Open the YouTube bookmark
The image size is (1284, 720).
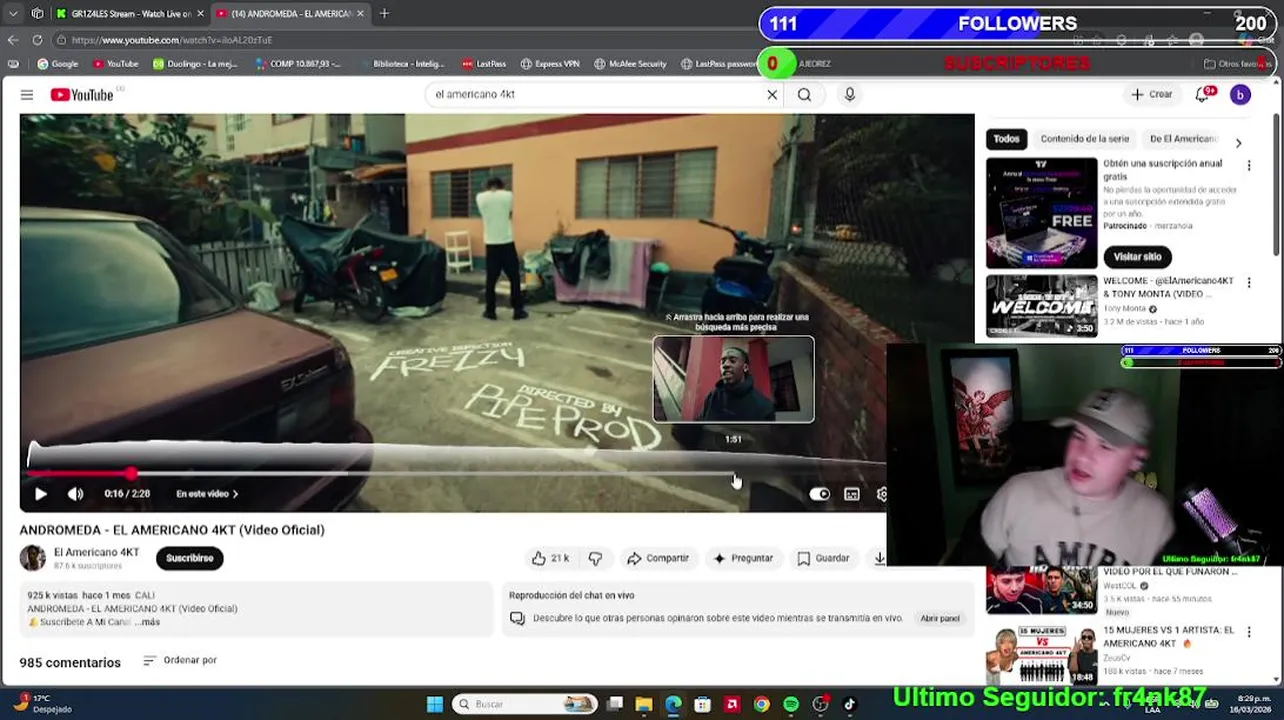[x=116, y=64]
